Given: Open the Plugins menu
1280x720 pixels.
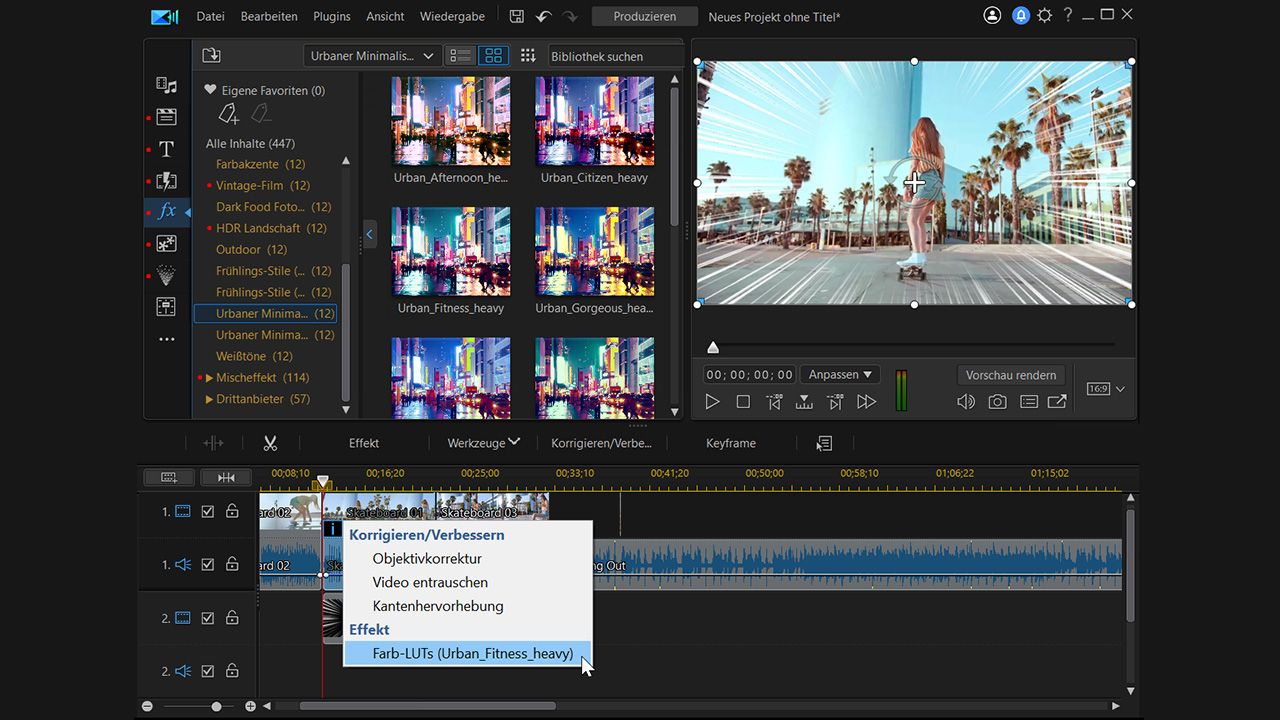Looking at the screenshot, I should pos(332,16).
